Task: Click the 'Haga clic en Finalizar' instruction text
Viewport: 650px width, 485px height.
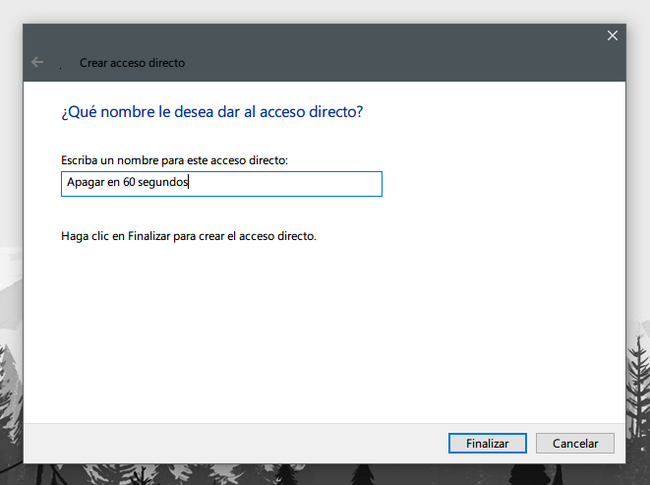Action: pos(188,237)
